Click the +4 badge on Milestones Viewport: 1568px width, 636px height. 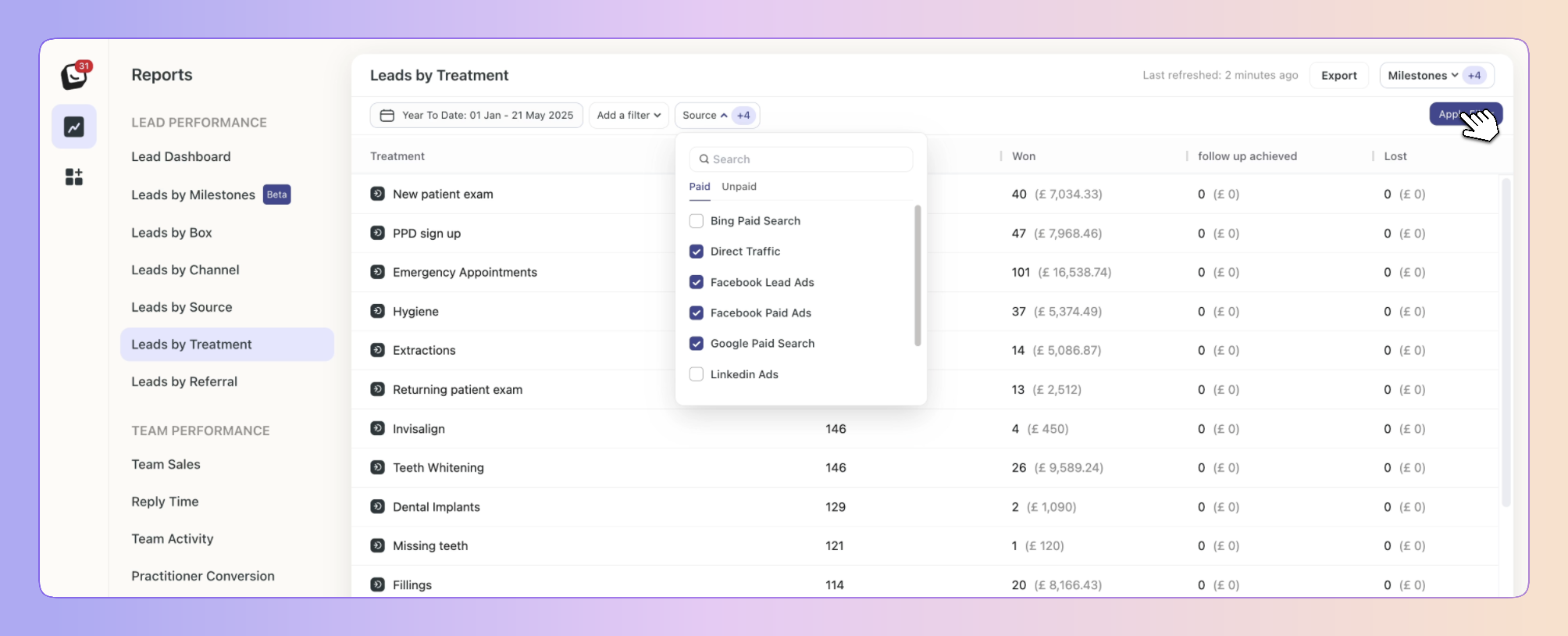1474,76
